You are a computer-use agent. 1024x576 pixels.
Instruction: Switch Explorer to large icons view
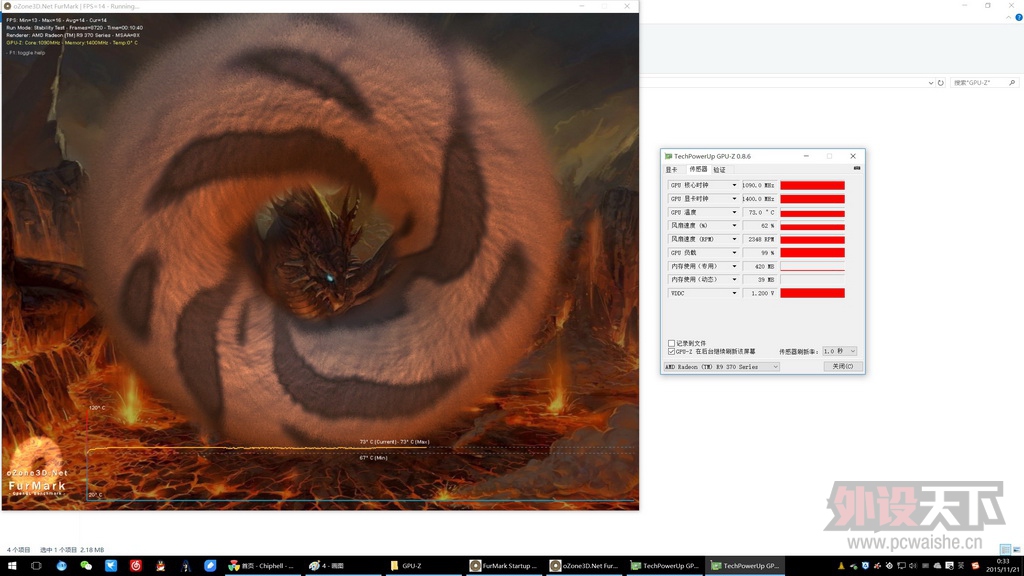[x=1016, y=550]
